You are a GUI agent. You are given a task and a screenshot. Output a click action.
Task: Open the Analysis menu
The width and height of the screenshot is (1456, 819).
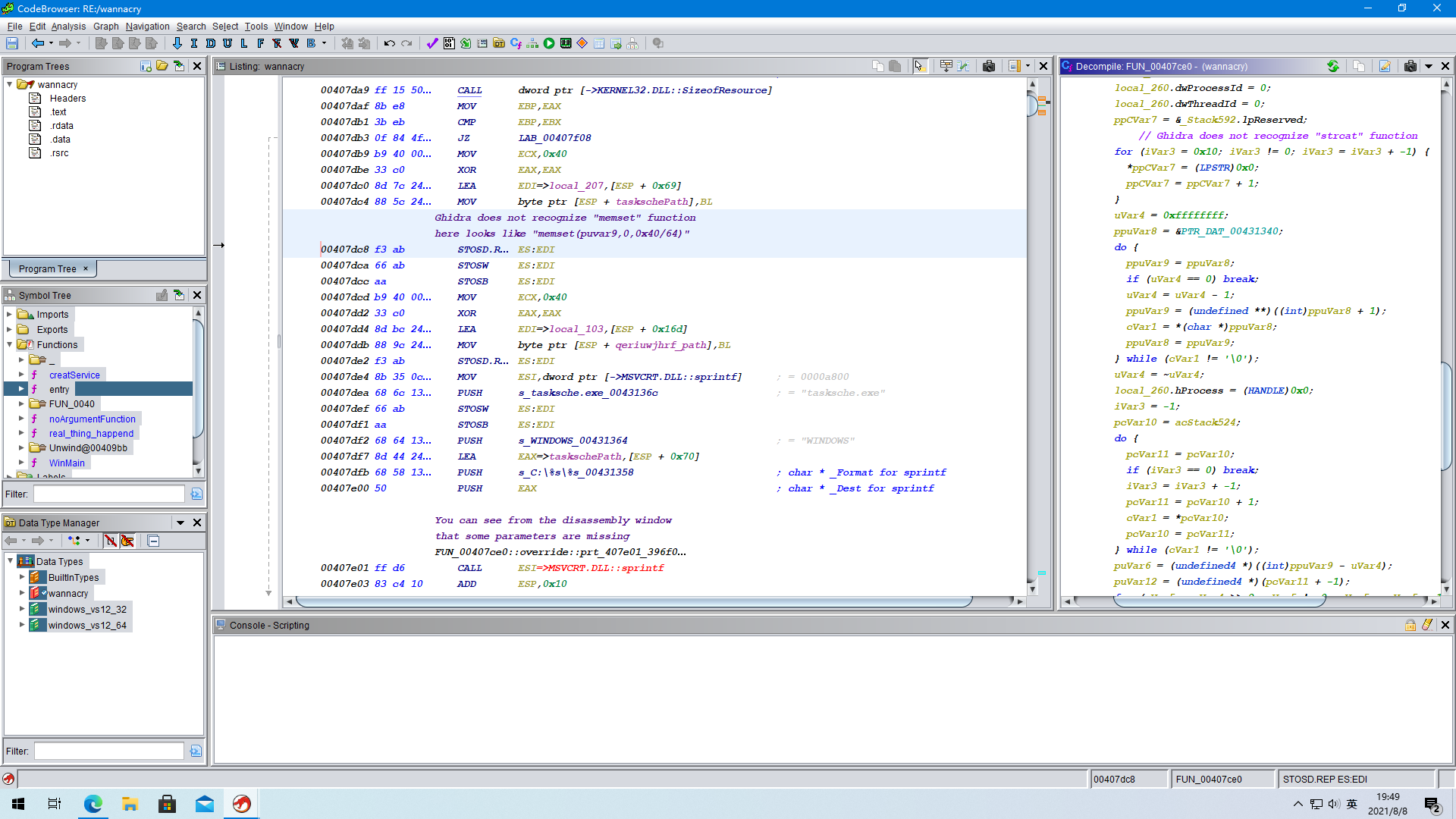68,26
